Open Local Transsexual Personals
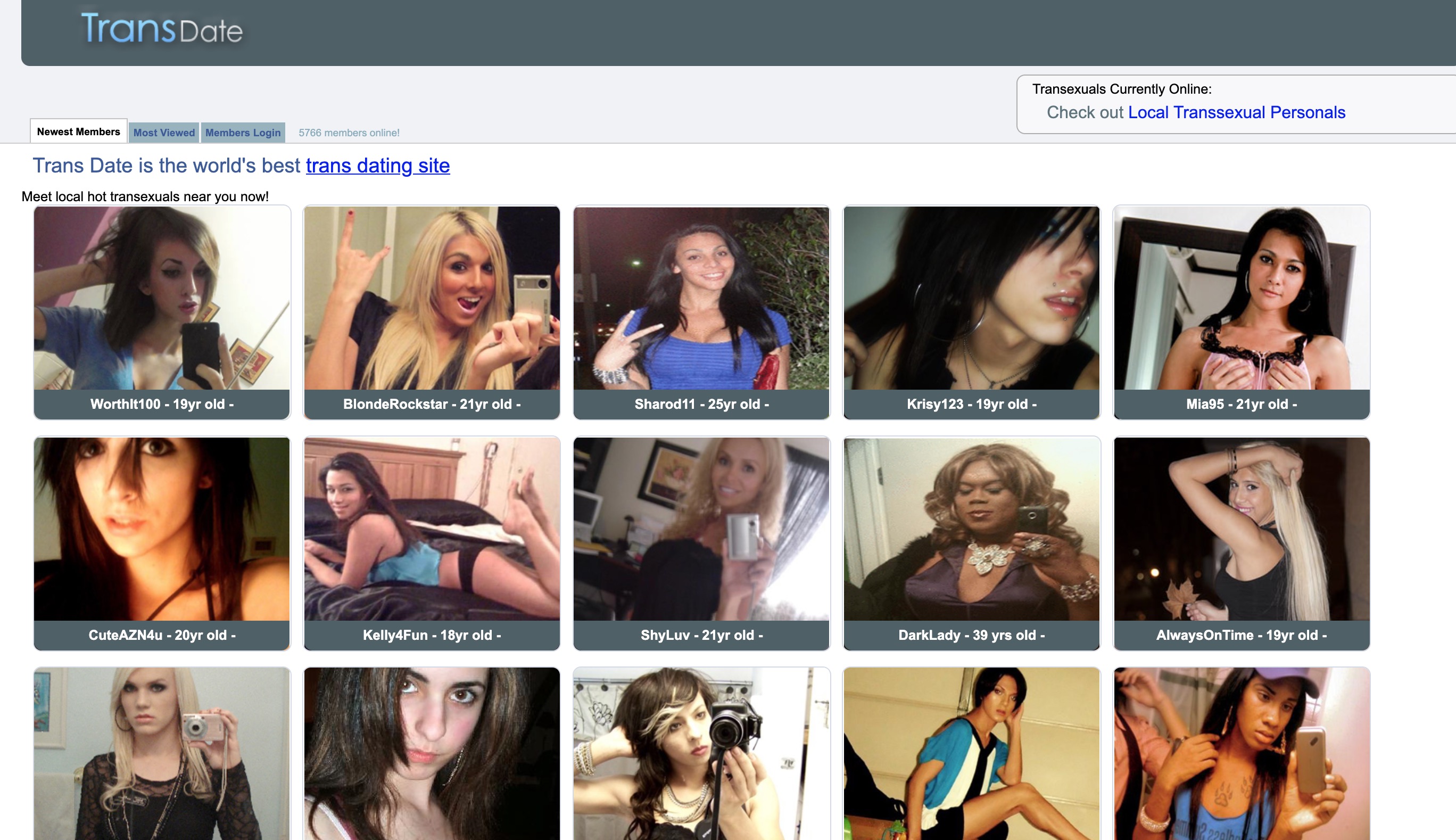Image resolution: width=1456 pixels, height=840 pixels. [1236, 112]
